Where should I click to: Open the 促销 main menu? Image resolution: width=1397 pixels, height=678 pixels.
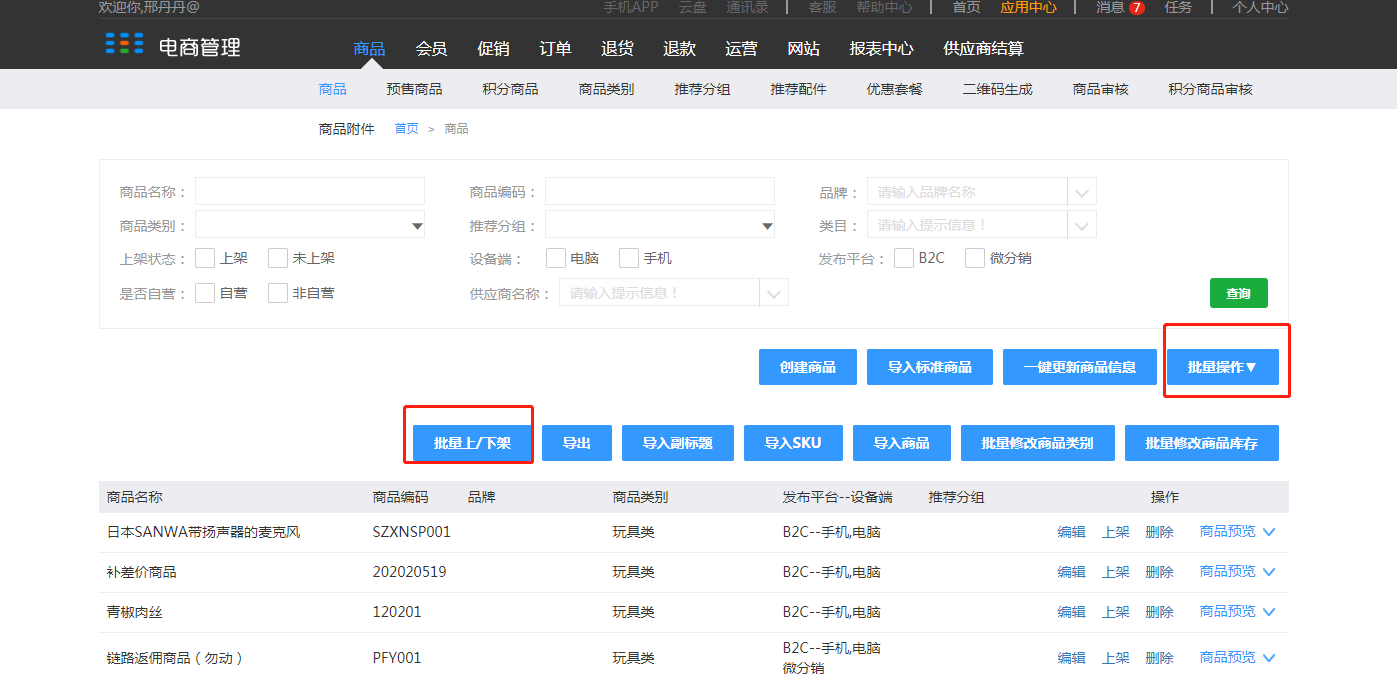[493, 49]
